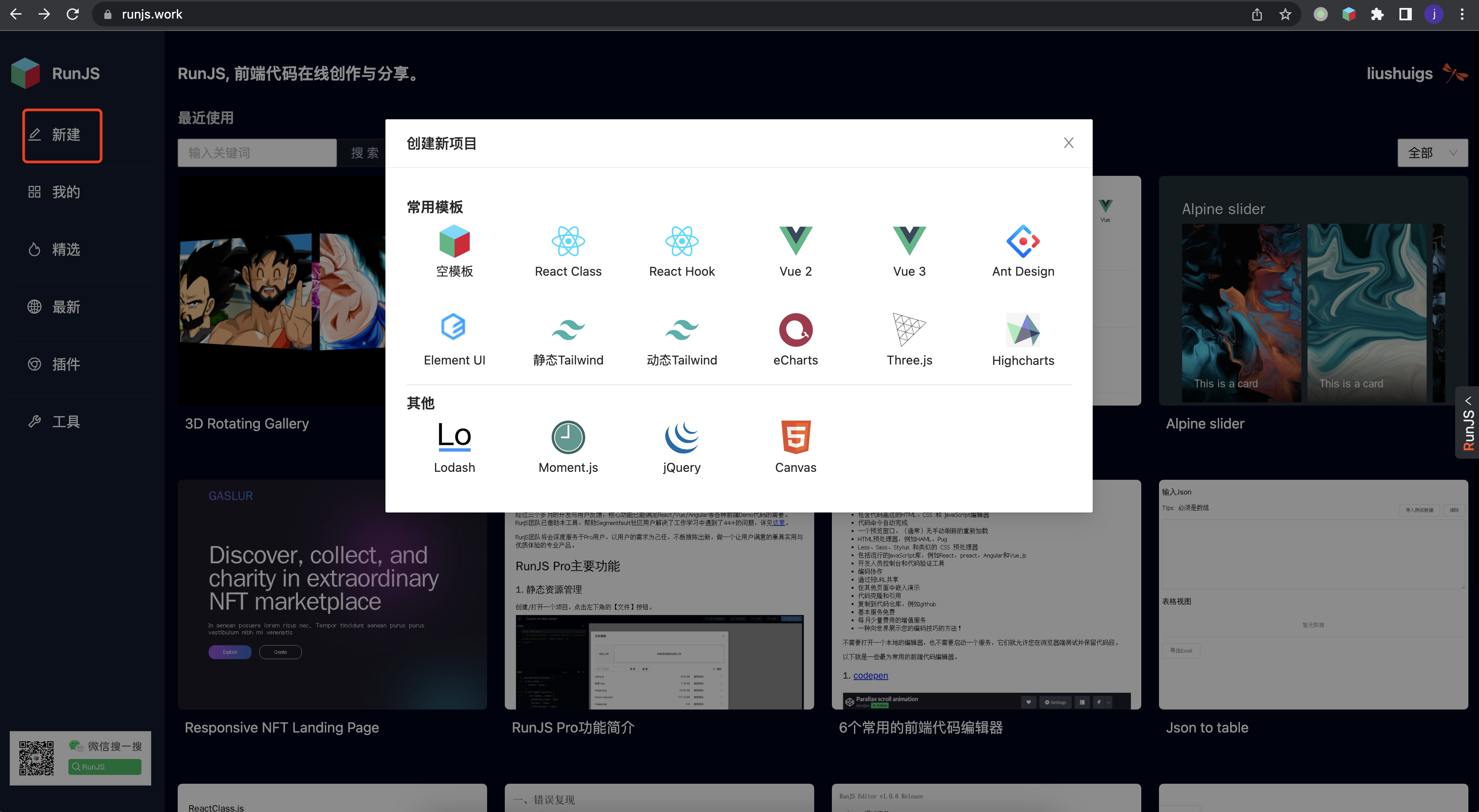Expand the RunJS side tab on right edge
The width and height of the screenshot is (1479, 812).
point(1468,422)
